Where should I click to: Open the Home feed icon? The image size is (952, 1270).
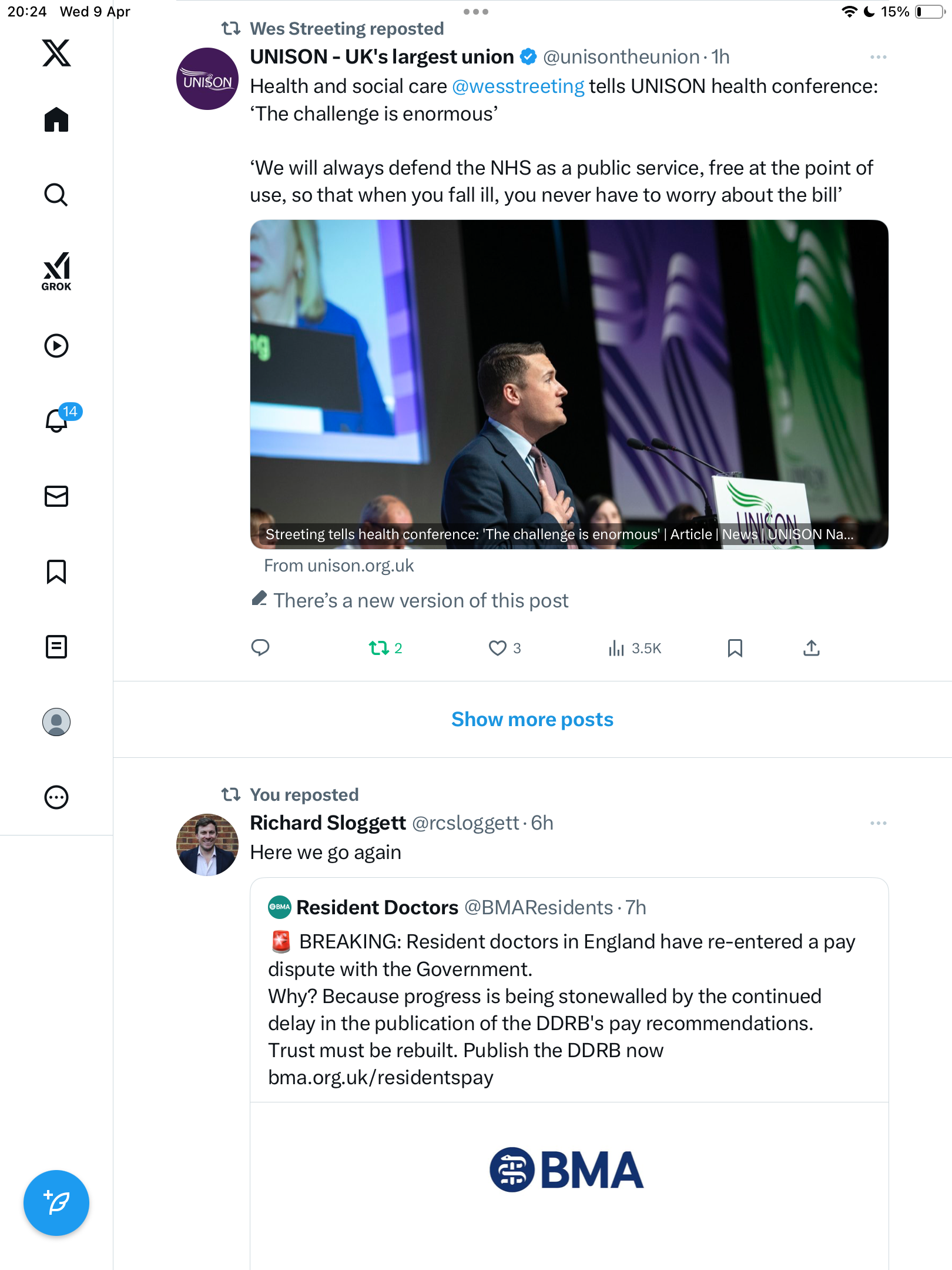56,119
